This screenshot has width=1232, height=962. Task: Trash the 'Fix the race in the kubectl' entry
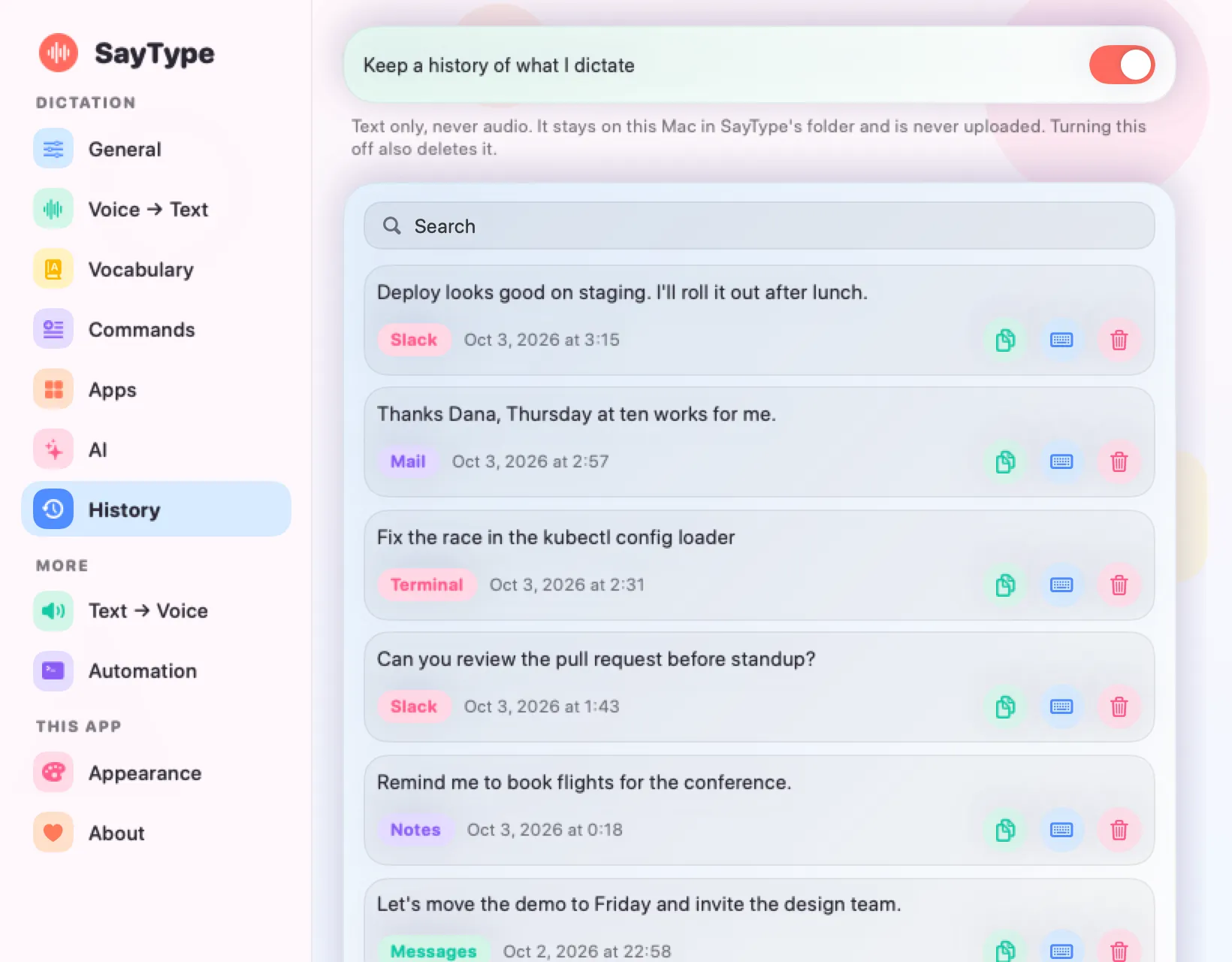click(1119, 585)
